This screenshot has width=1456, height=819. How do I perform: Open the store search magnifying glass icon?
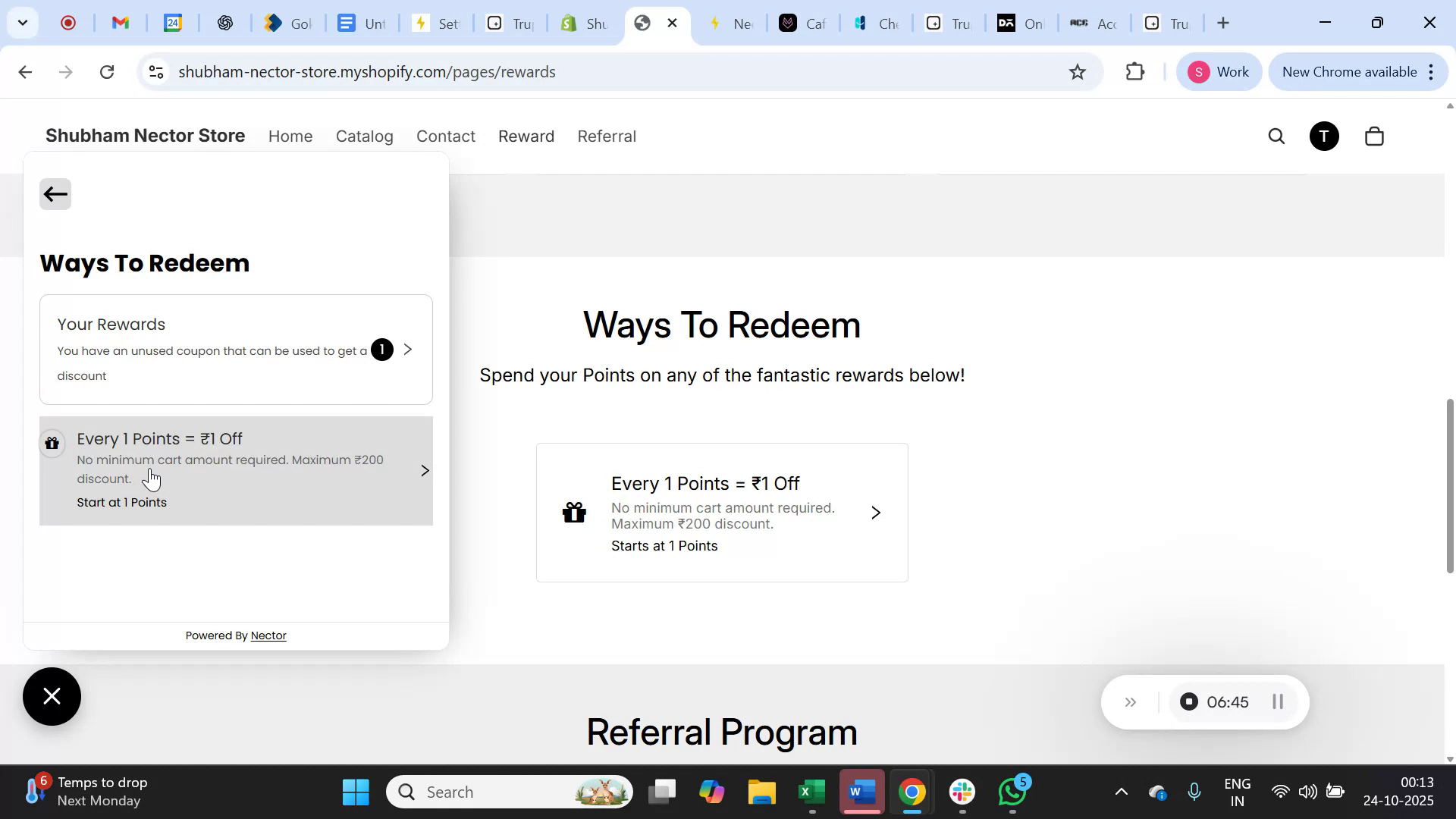(x=1277, y=136)
